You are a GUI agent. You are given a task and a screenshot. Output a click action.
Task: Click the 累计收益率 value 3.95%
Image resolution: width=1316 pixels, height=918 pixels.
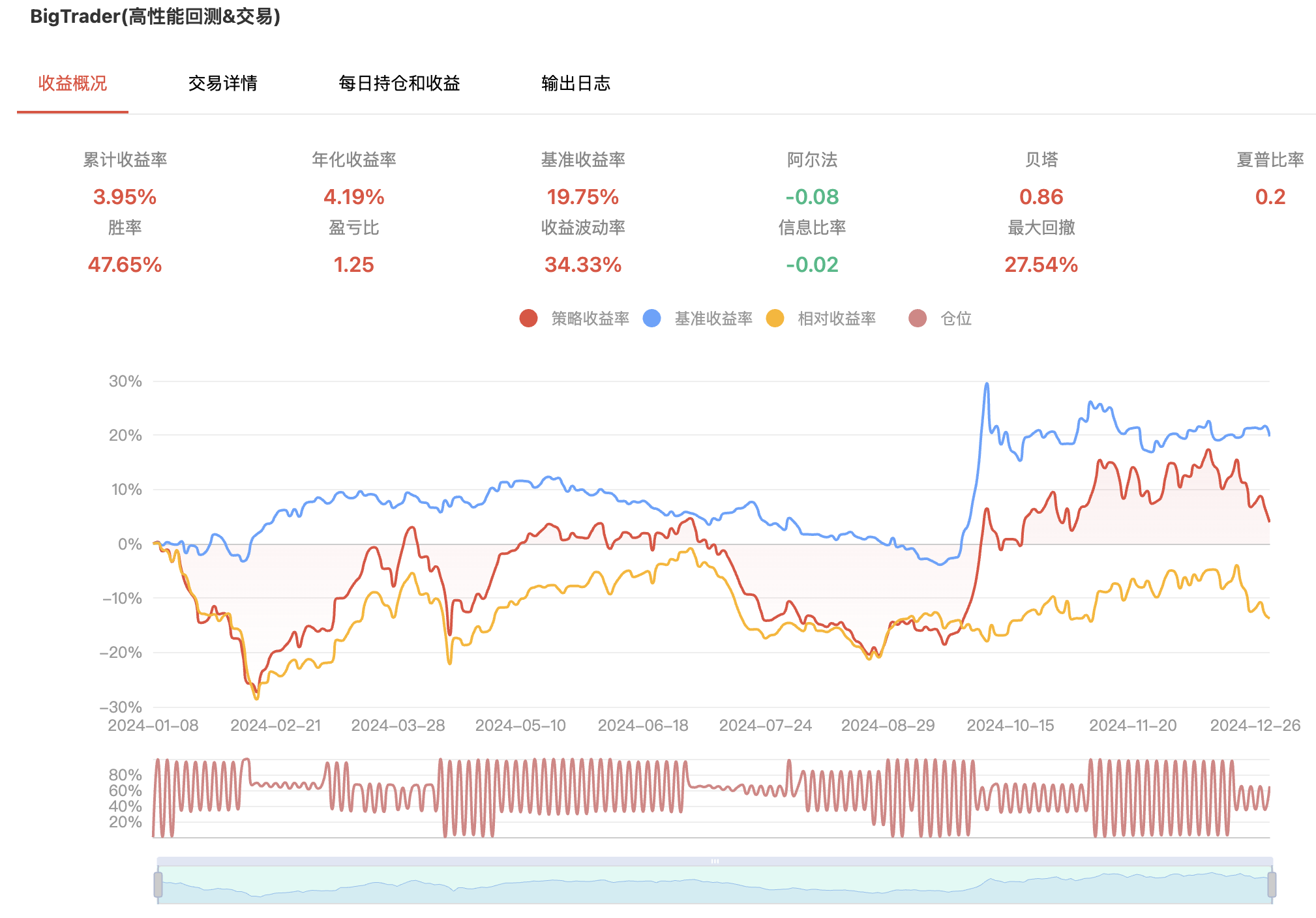[125, 197]
